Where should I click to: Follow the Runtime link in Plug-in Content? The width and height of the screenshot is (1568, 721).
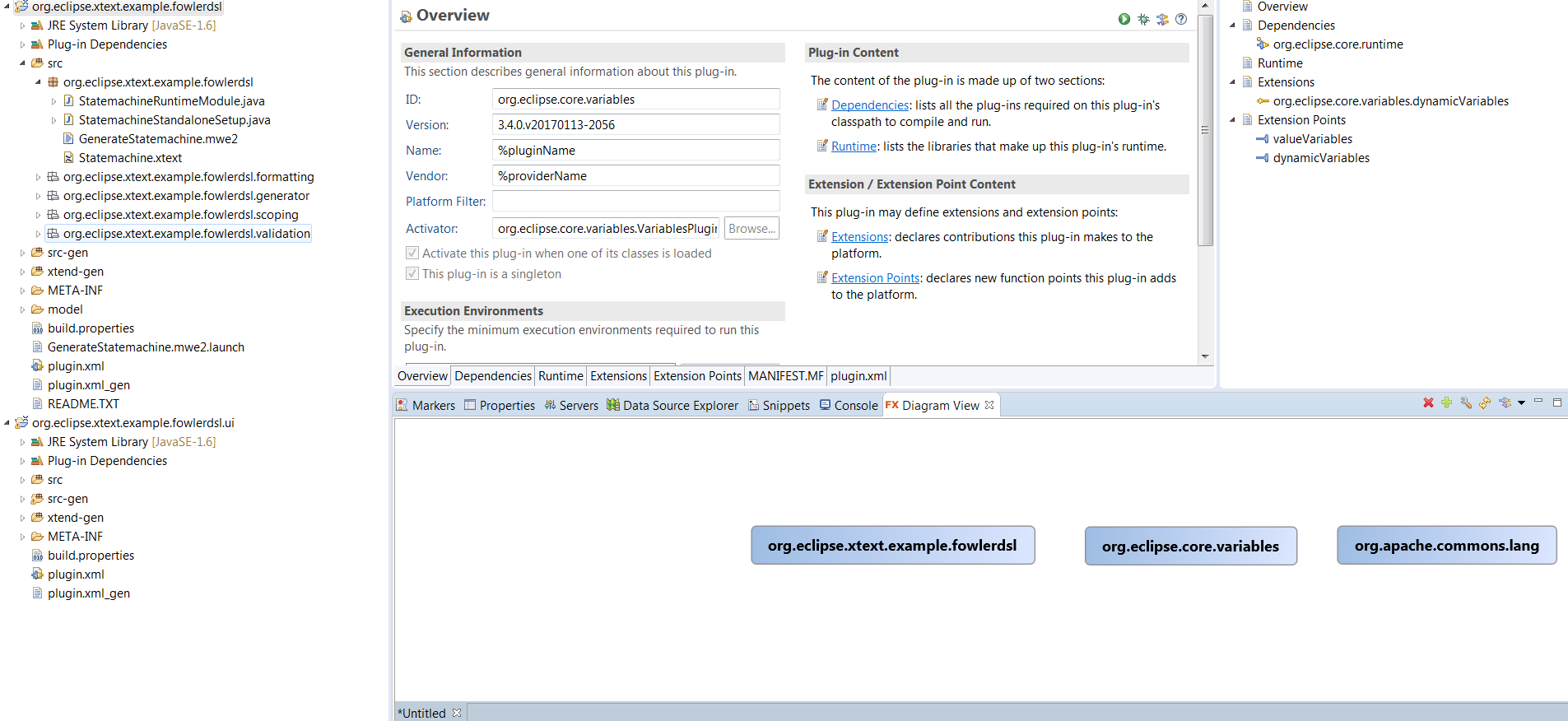(x=854, y=147)
